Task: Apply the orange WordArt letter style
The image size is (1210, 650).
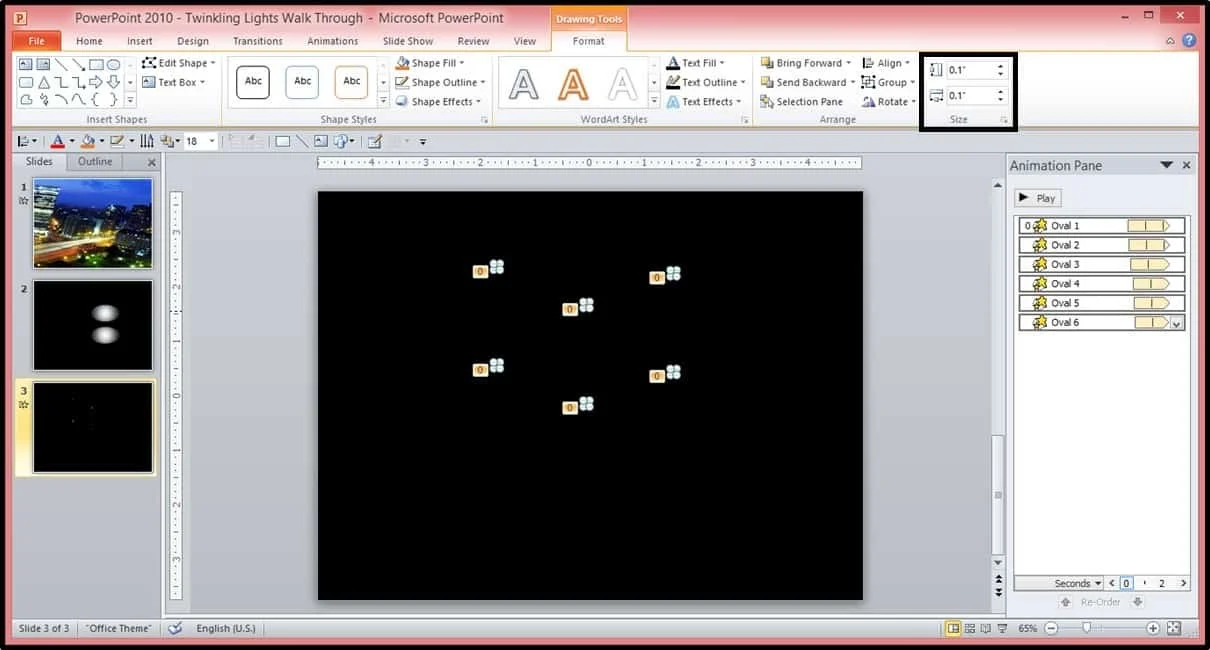Action: tap(573, 84)
